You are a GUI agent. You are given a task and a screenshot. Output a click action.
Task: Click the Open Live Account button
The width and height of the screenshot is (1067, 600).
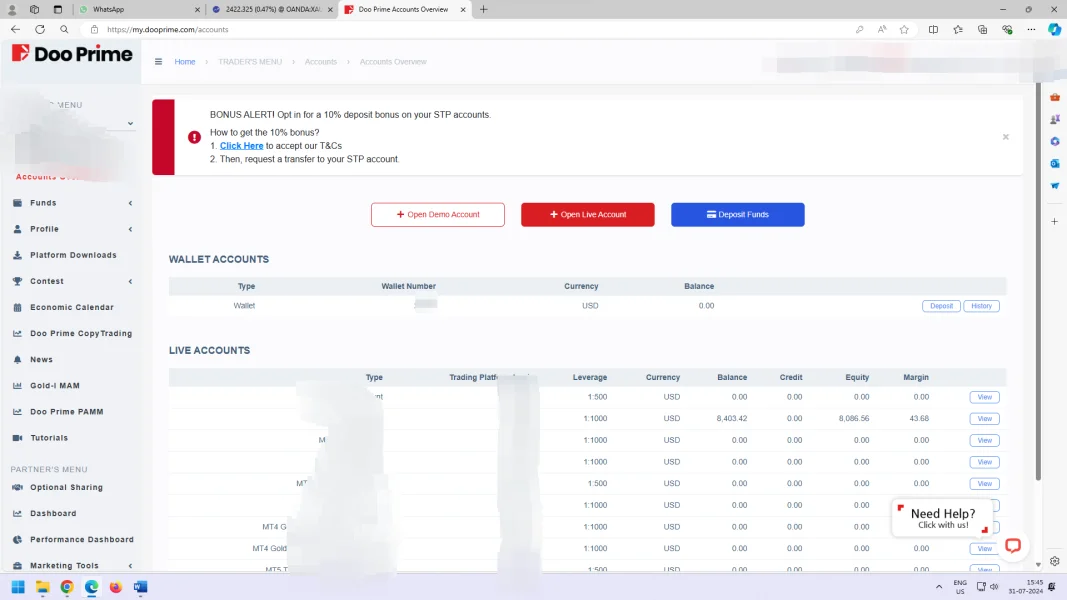(x=587, y=215)
